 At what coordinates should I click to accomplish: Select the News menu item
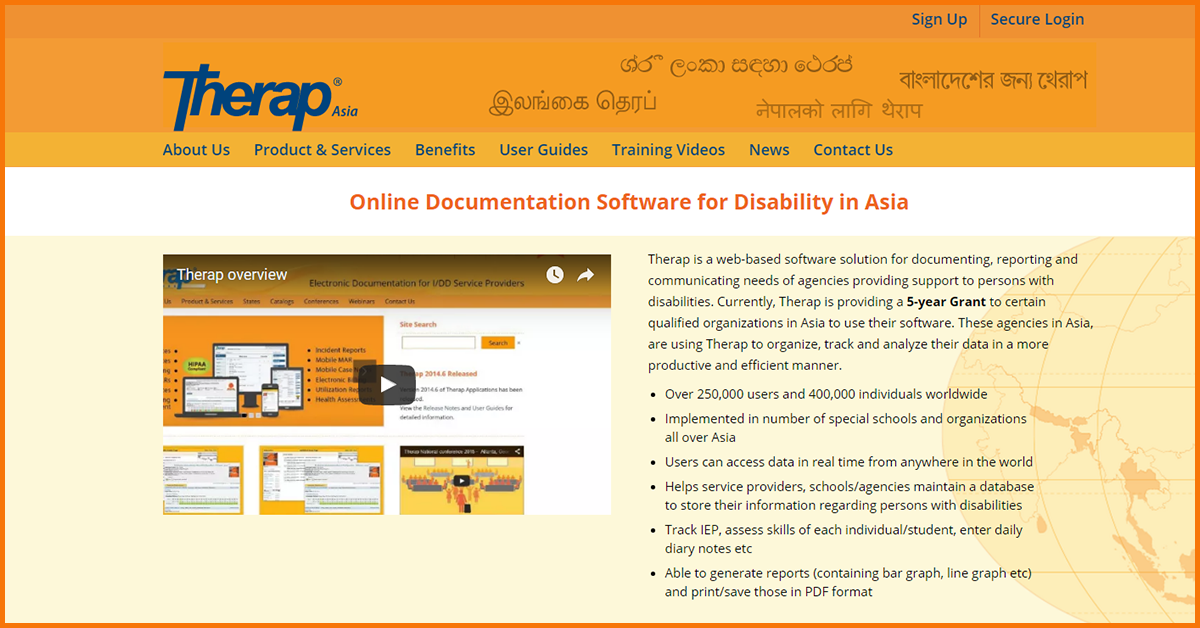pos(769,149)
